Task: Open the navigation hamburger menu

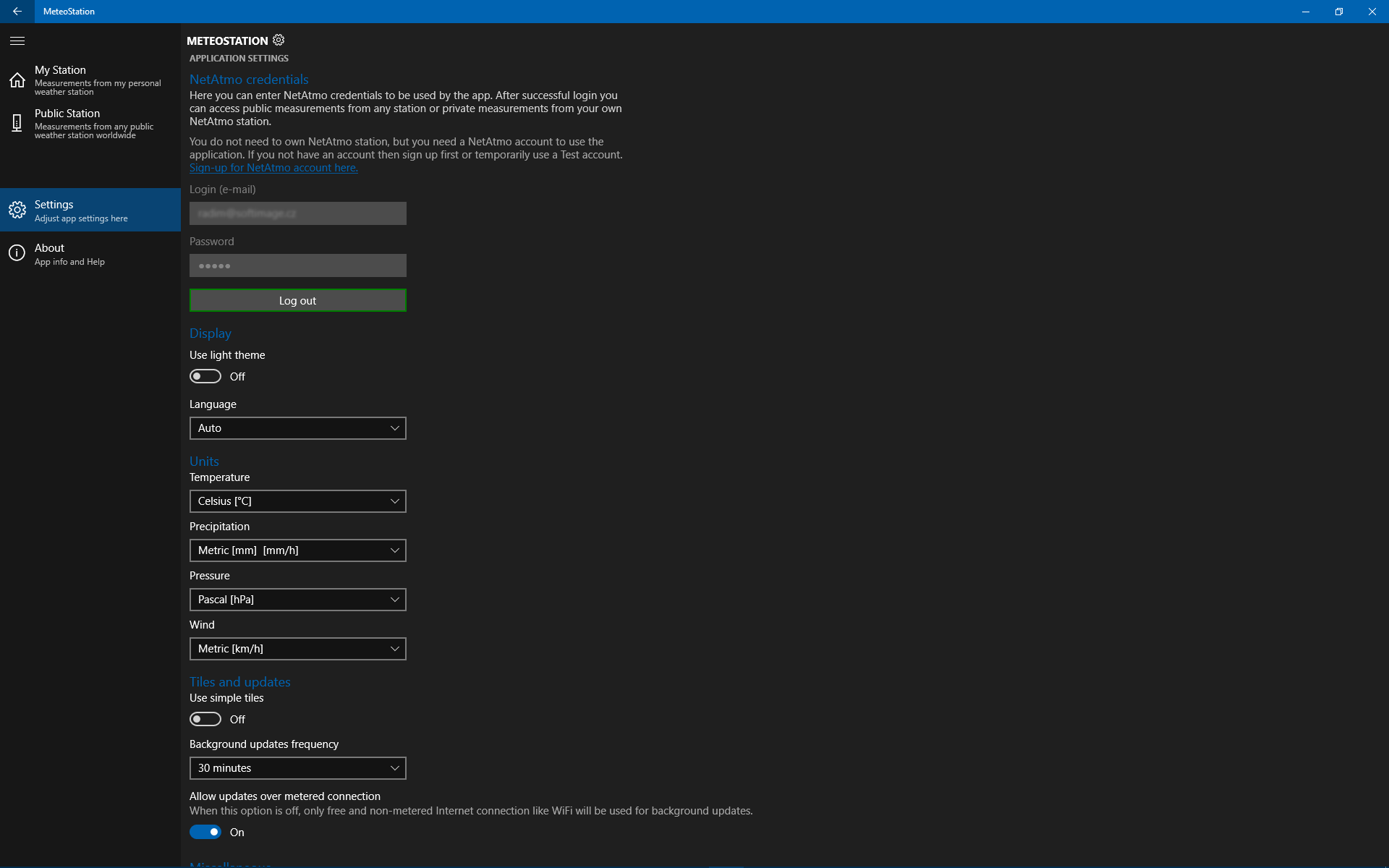Action: pos(17,41)
